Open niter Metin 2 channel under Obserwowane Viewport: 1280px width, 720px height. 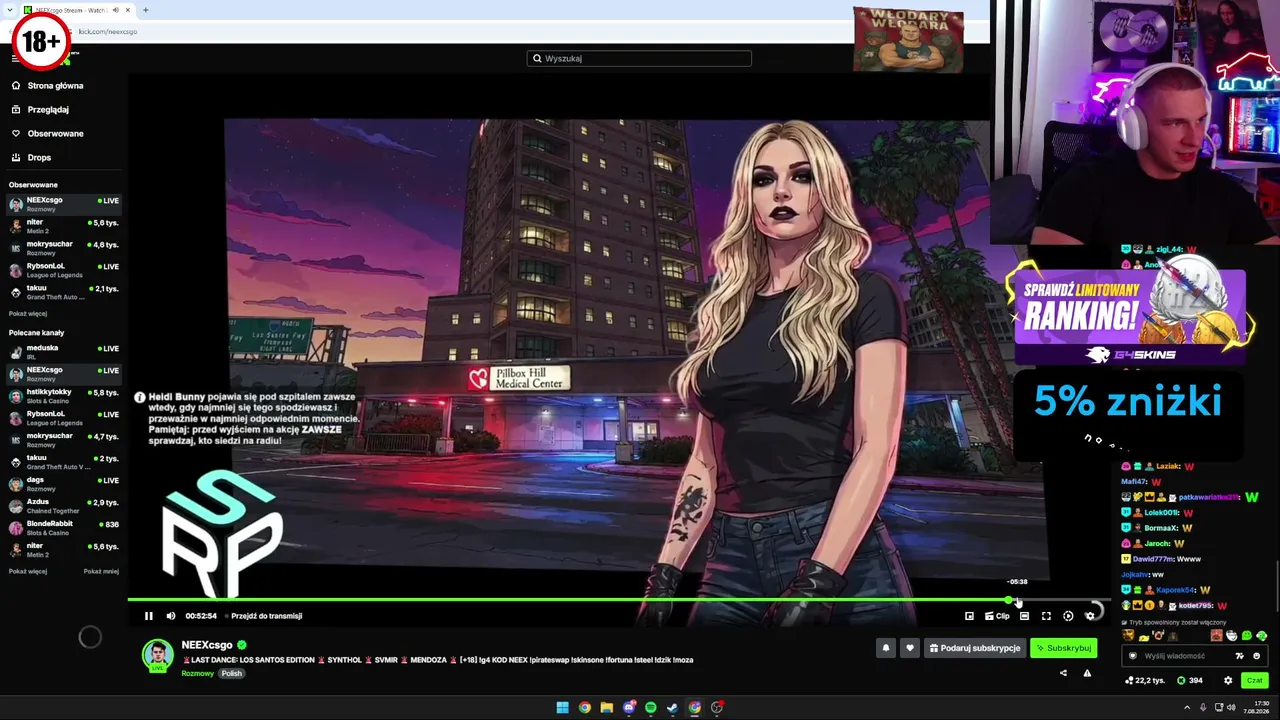click(64, 226)
